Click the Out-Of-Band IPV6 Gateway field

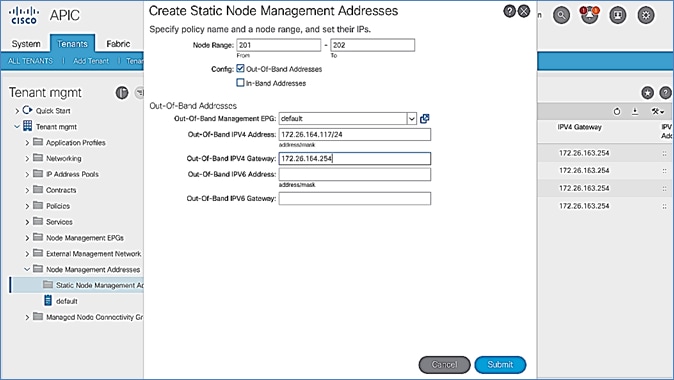coord(355,199)
